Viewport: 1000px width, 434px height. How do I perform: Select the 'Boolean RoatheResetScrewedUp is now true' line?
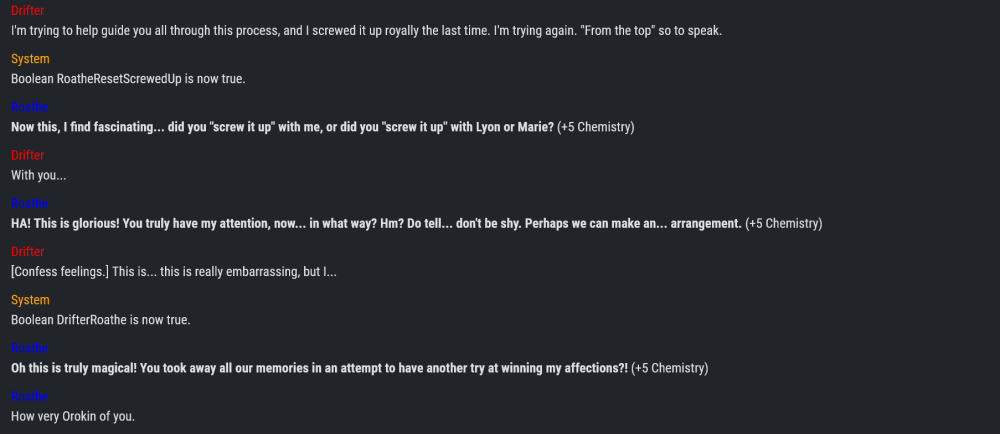click(128, 79)
